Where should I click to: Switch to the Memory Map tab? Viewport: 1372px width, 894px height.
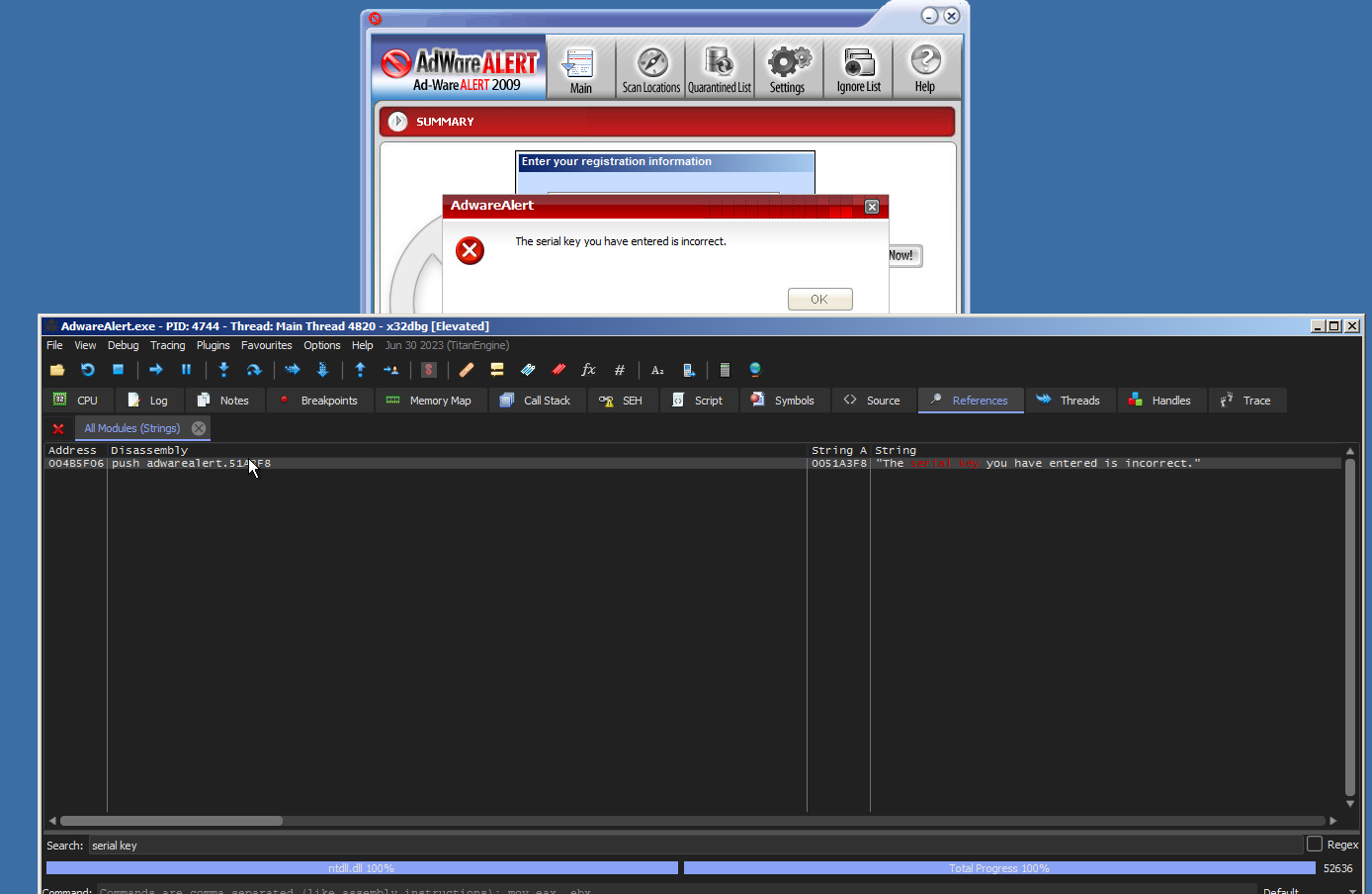(x=430, y=401)
